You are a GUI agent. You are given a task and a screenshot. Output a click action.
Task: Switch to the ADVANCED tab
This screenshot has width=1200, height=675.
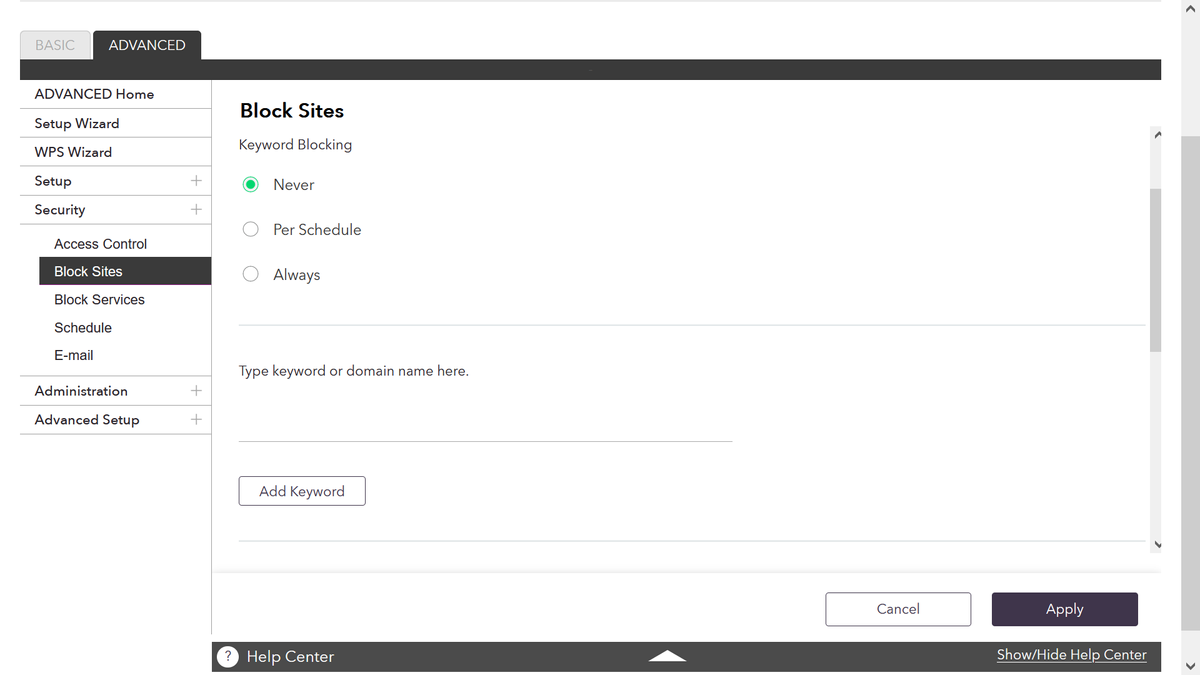coord(147,45)
